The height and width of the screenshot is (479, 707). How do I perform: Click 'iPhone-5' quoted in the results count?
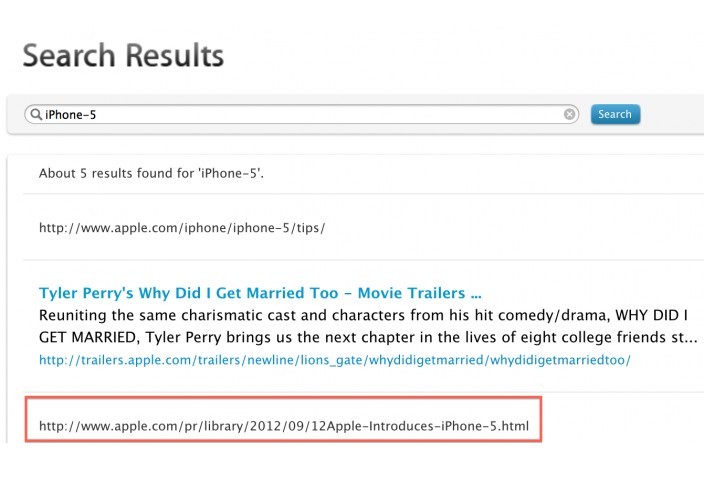click(230, 173)
